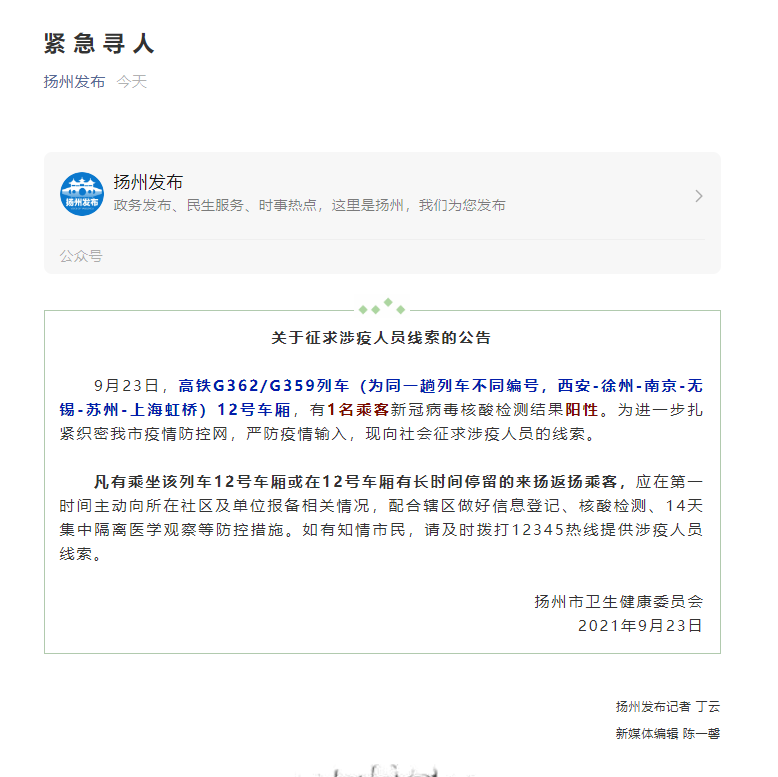The height and width of the screenshot is (777, 778).
Task: Click the red word 阳性
Action: (x=582, y=410)
